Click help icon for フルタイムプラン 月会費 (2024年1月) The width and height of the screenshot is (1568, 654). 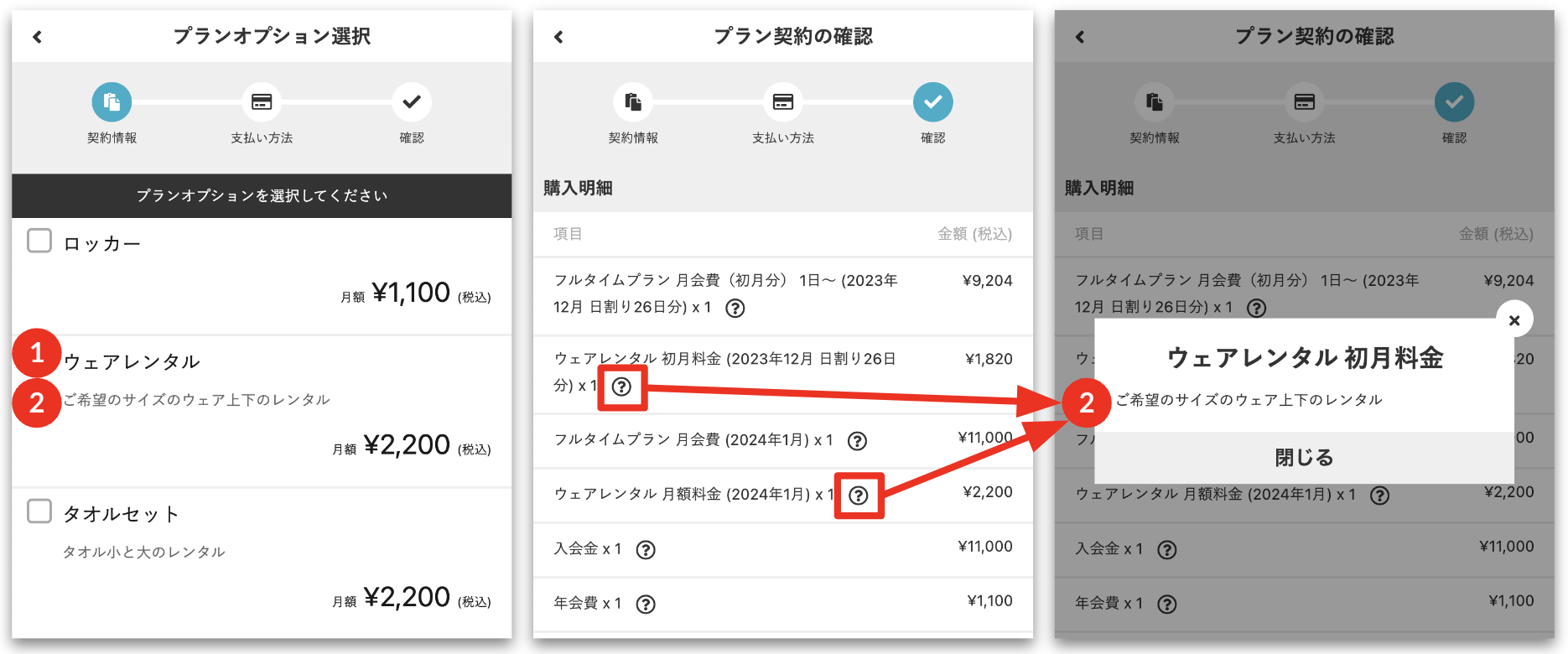click(856, 441)
